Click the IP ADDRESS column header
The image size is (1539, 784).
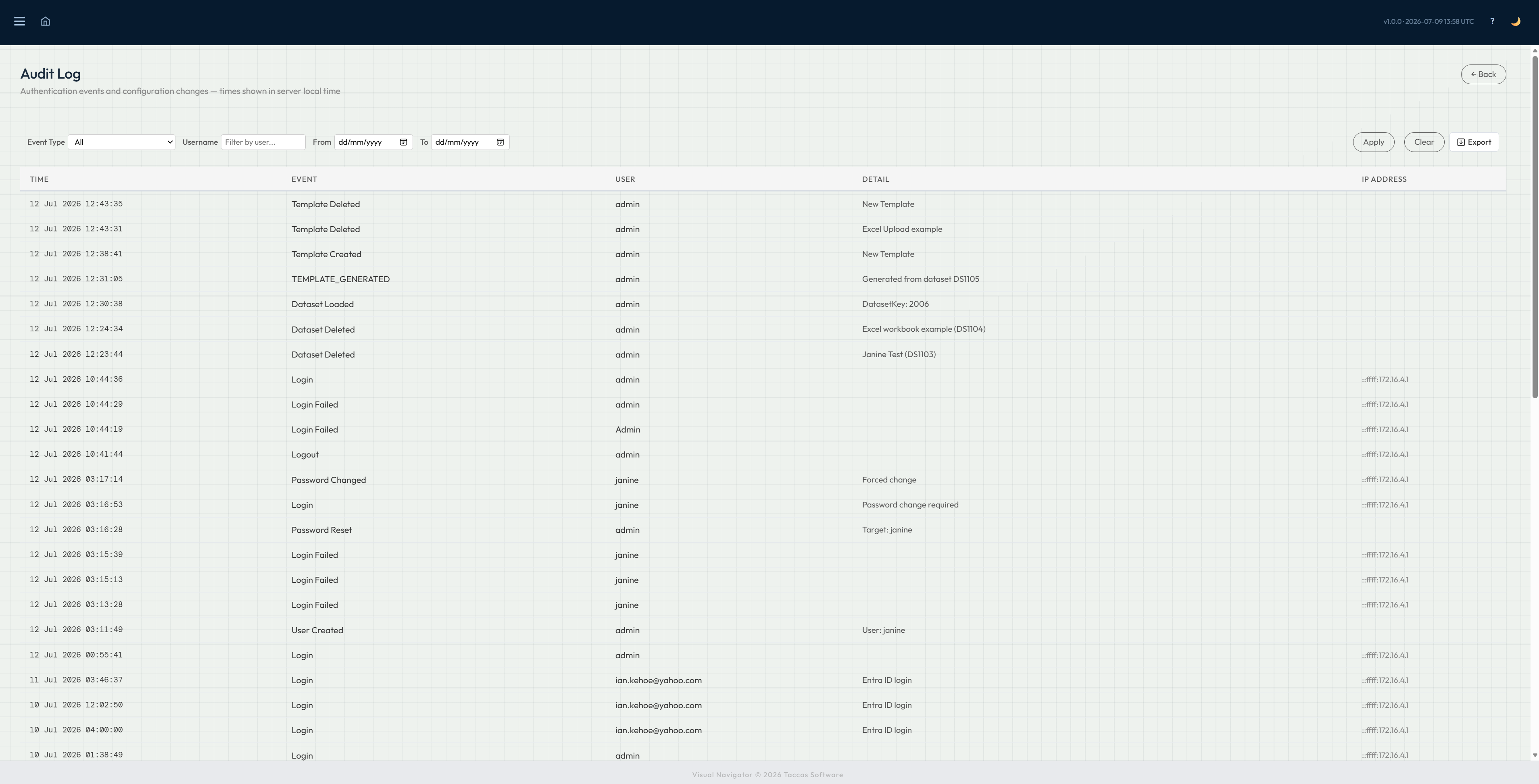point(1384,179)
